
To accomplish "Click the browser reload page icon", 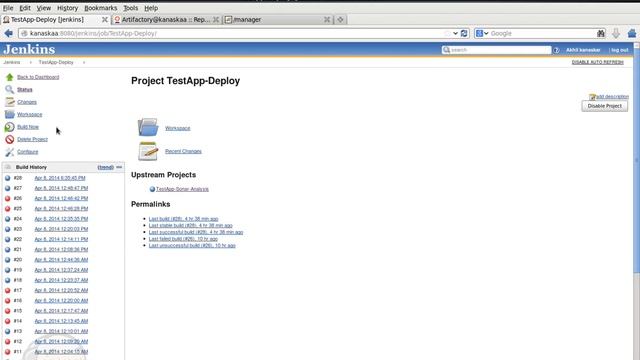I will coord(464,33).
